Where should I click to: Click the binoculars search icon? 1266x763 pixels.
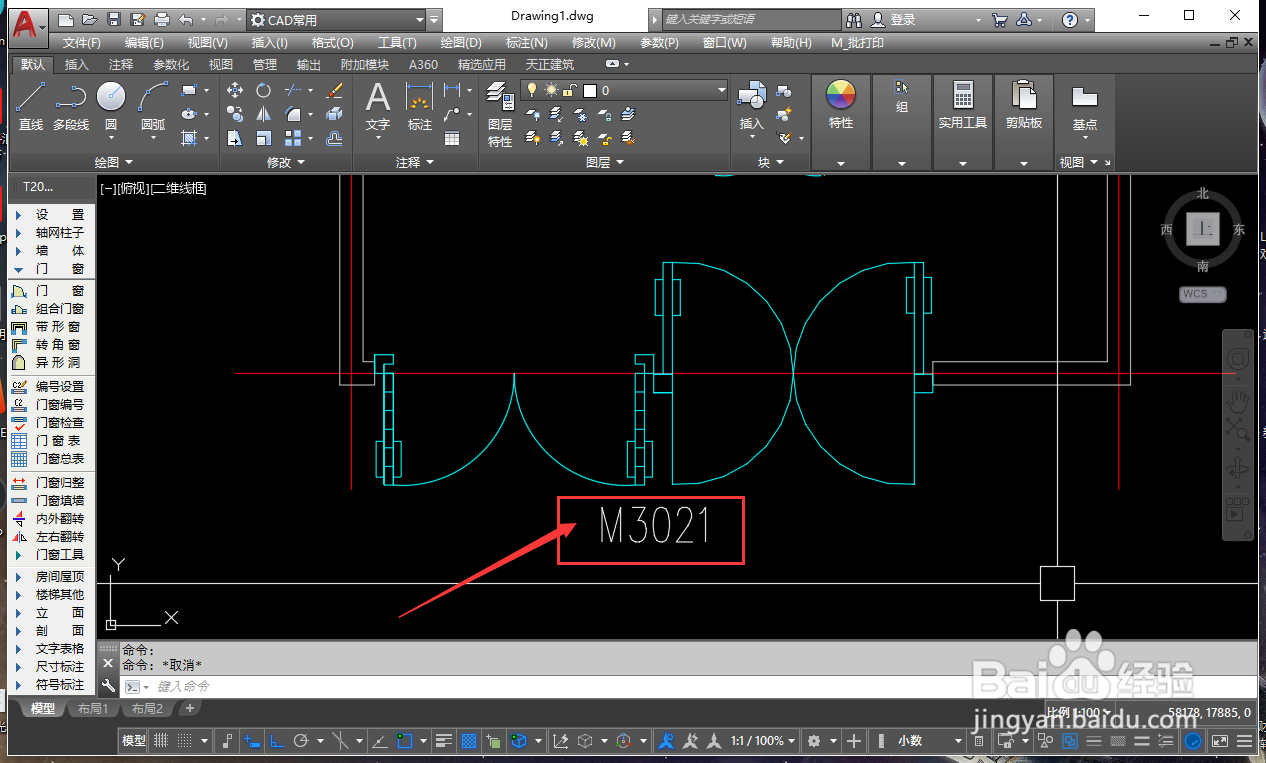tap(854, 20)
